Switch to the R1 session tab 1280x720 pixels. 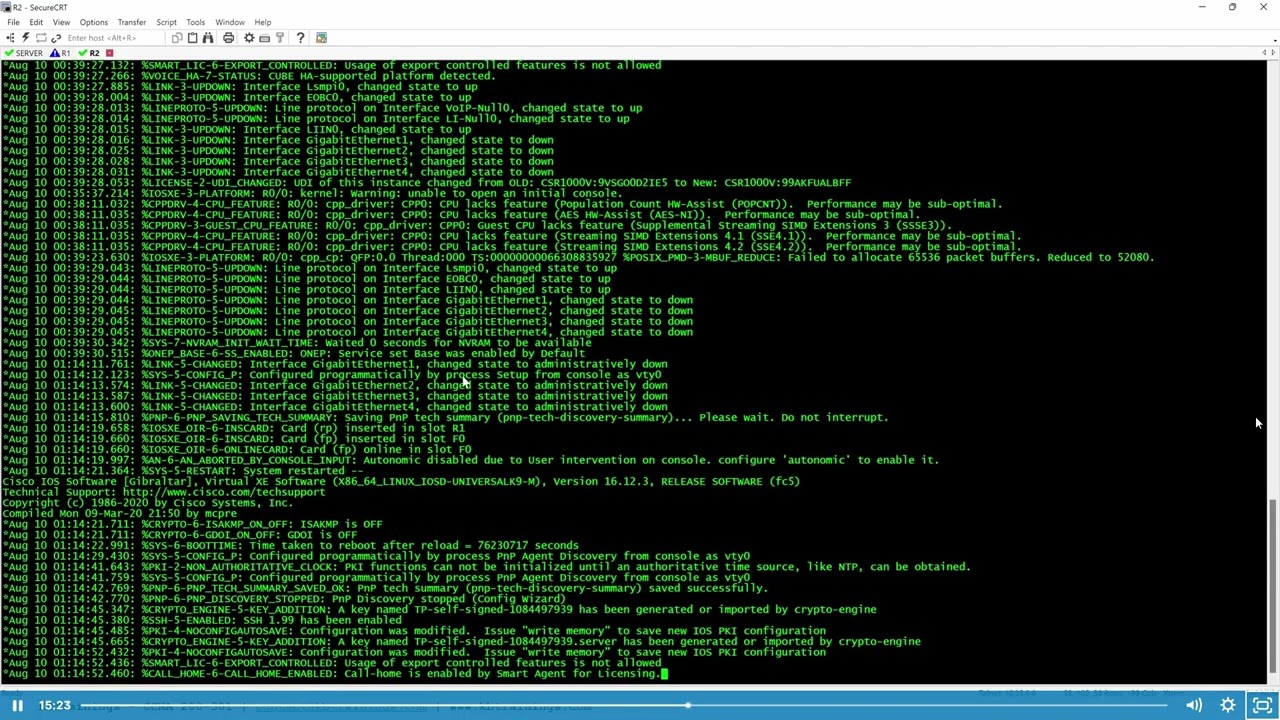[60, 53]
